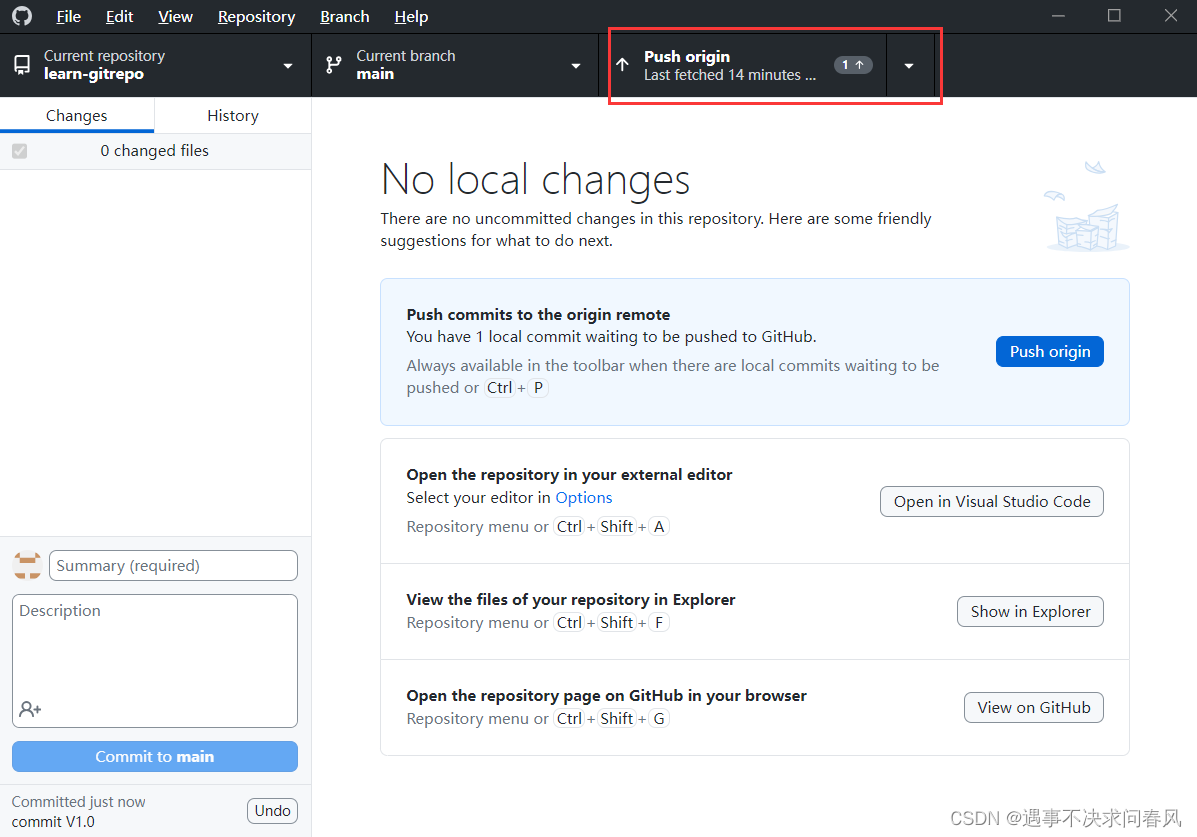The image size is (1197, 837).
Task: Open the Branch menu
Action: pyautogui.click(x=344, y=16)
